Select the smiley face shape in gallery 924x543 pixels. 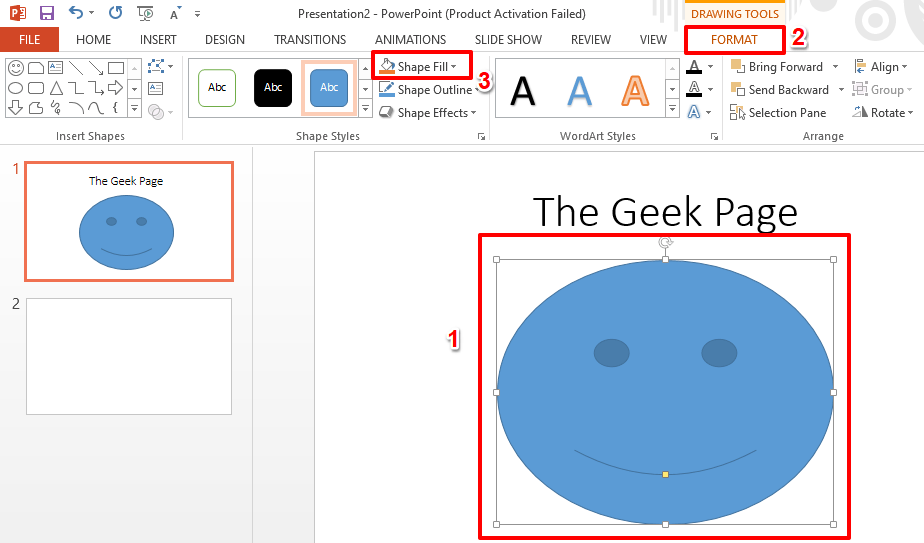pos(16,68)
